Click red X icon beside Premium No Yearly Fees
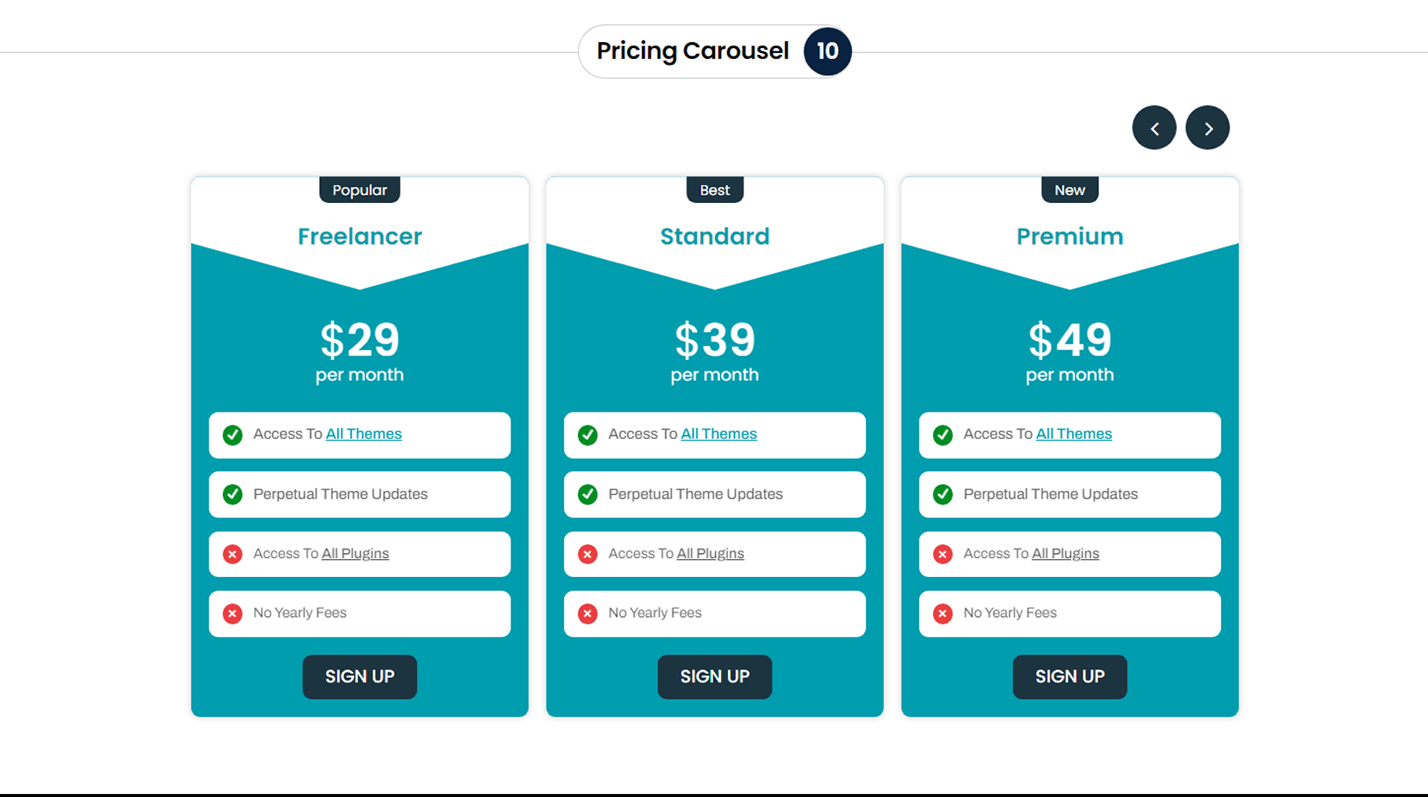The width and height of the screenshot is (1428, 797). coord(942,613)
